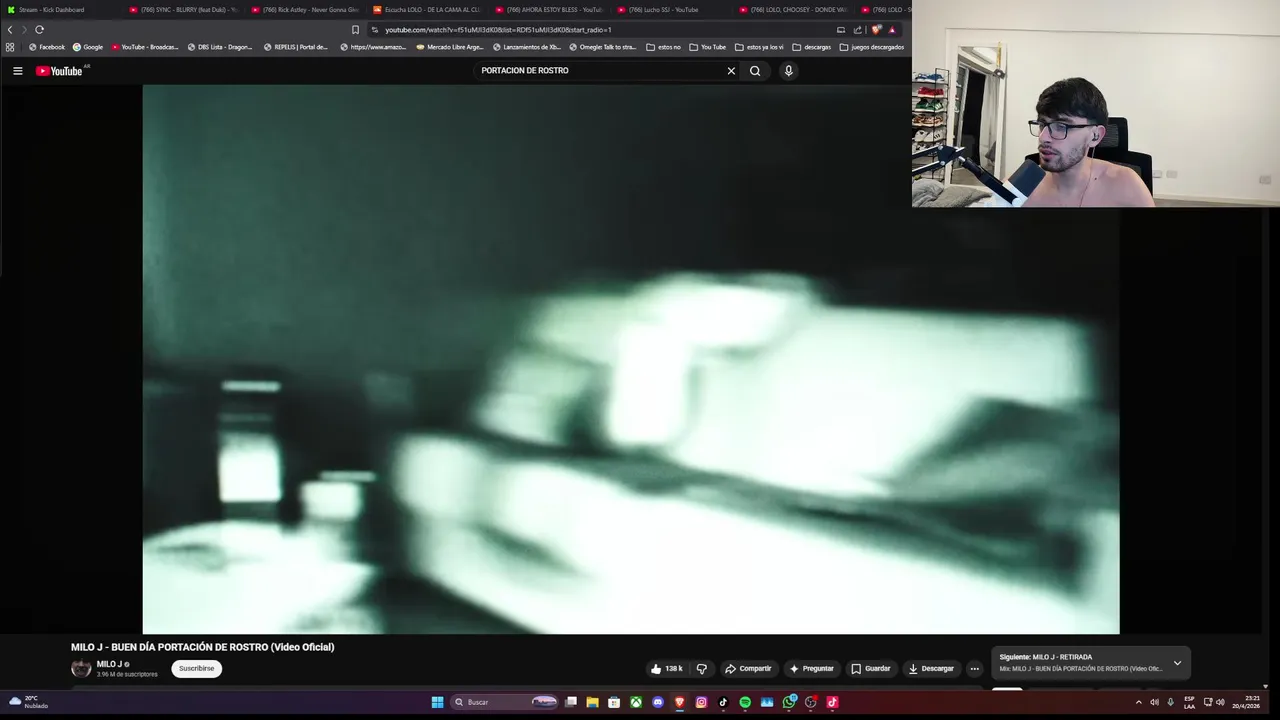Viewport: 1280px width, 720px height.
Task: Open Discord from the taskbar
Action: coord(658,702)
